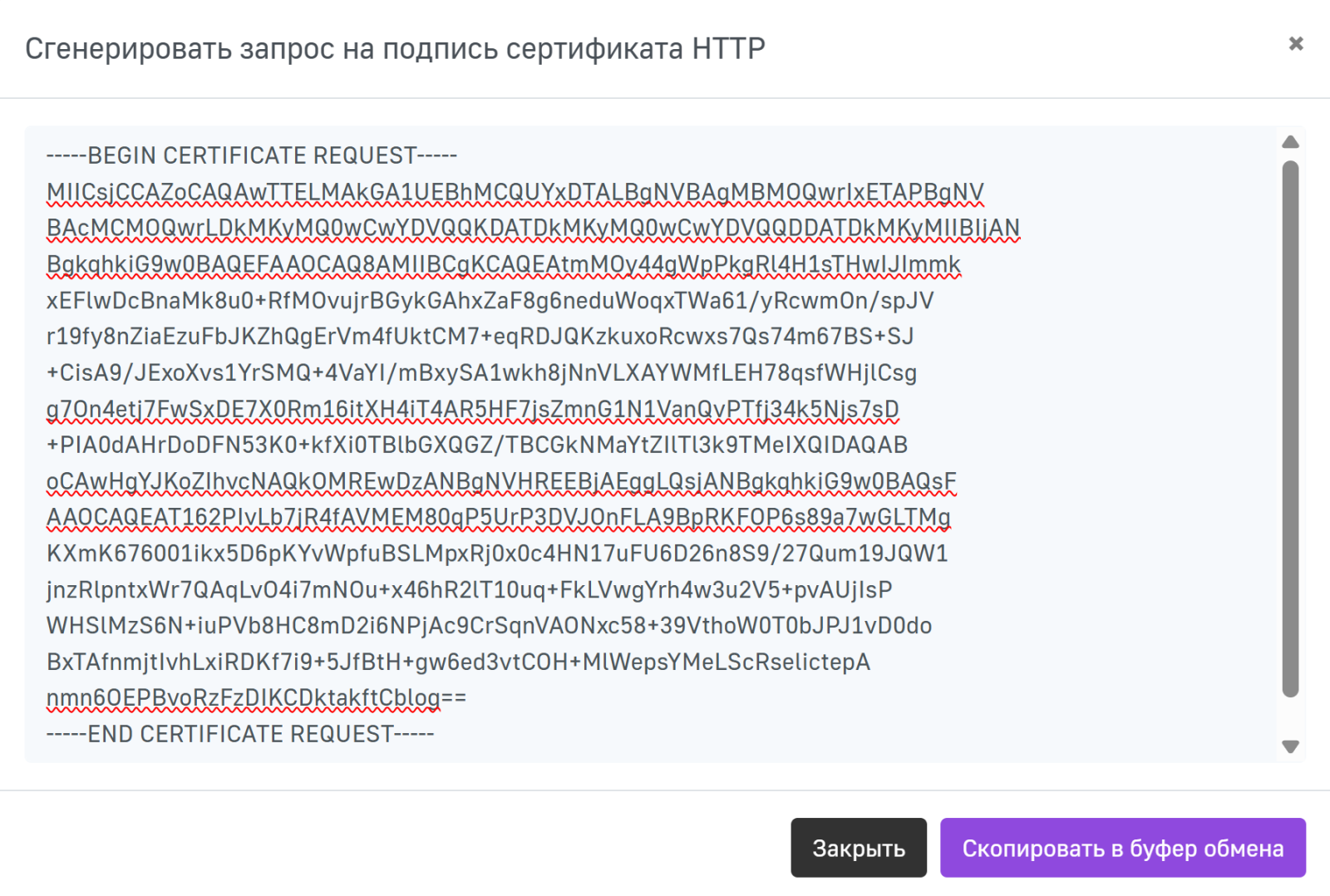
Task: Click the line starting with g7On4etj7FwSxDE7
Action: coord(472,410)
